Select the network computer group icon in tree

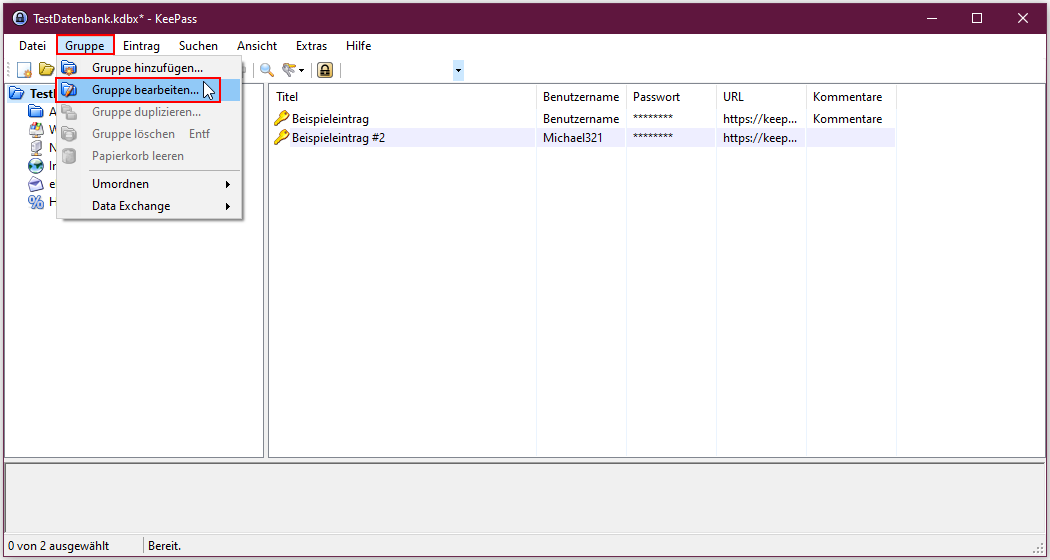tap(35, 147)
